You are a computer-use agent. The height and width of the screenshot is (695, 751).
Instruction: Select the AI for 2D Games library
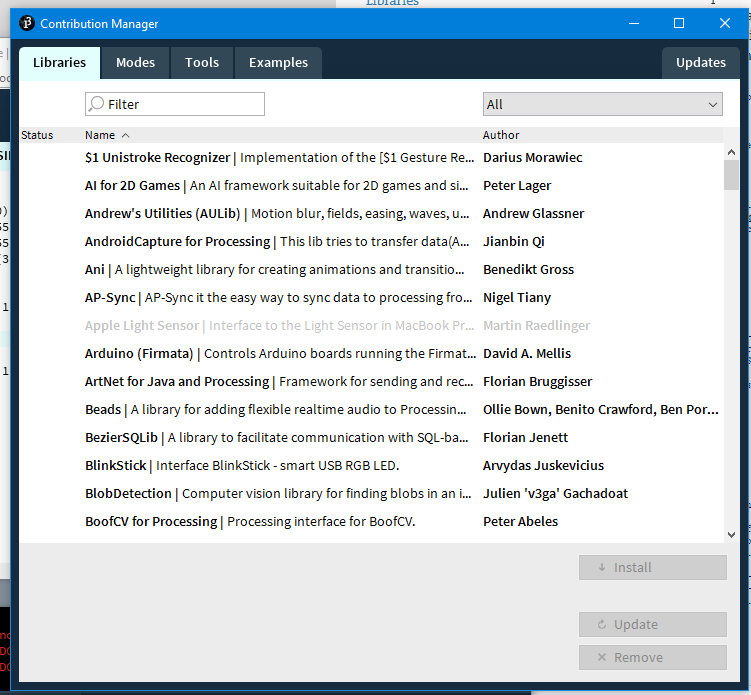[x=371, y=185]
